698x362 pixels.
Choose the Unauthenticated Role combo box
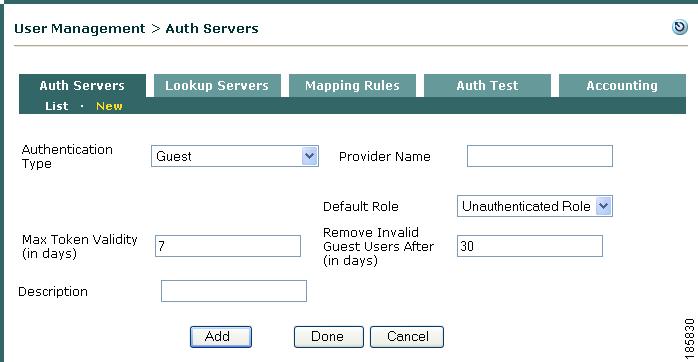pos(535,206)
